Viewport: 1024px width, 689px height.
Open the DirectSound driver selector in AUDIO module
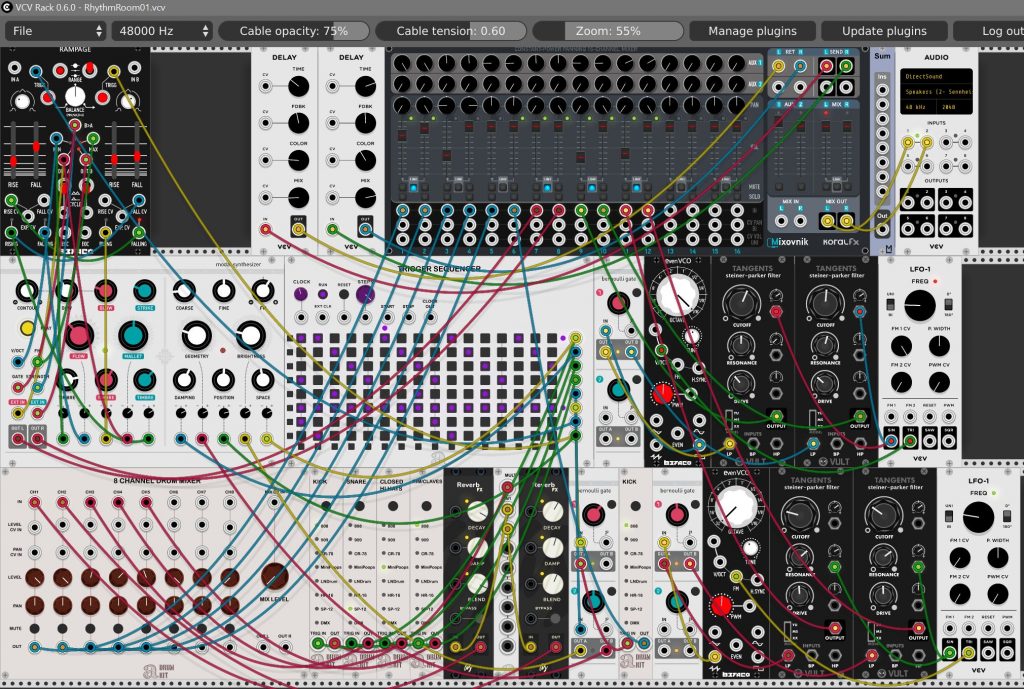(936, 76)
